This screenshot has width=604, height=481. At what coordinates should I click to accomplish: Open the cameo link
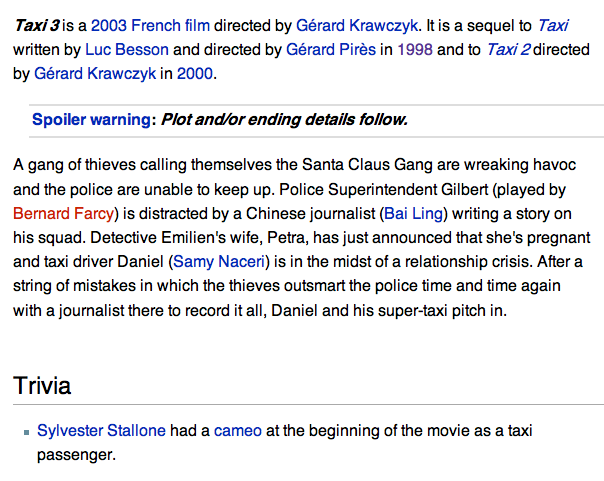pos(238,431)
